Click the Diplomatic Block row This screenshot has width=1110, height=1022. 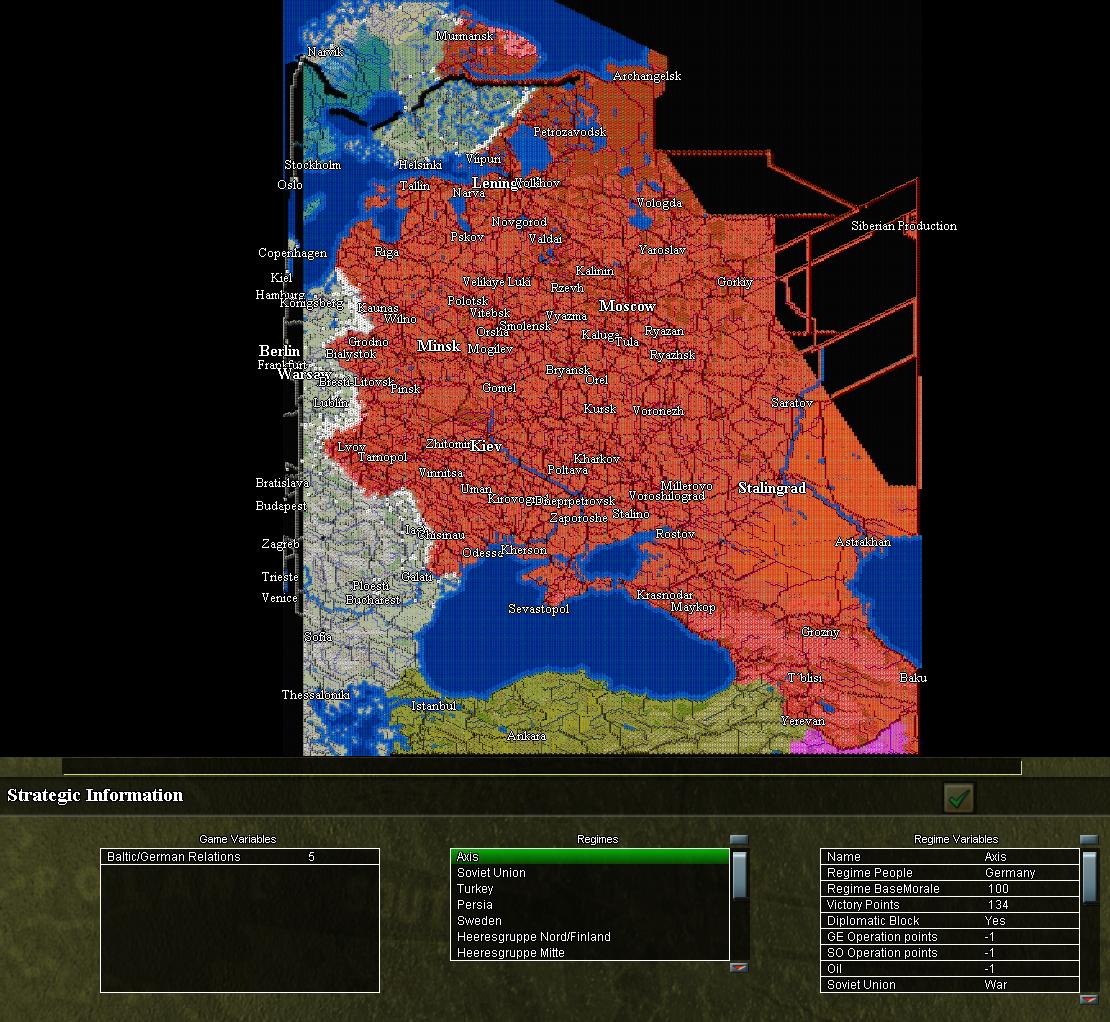coord(949,921)
